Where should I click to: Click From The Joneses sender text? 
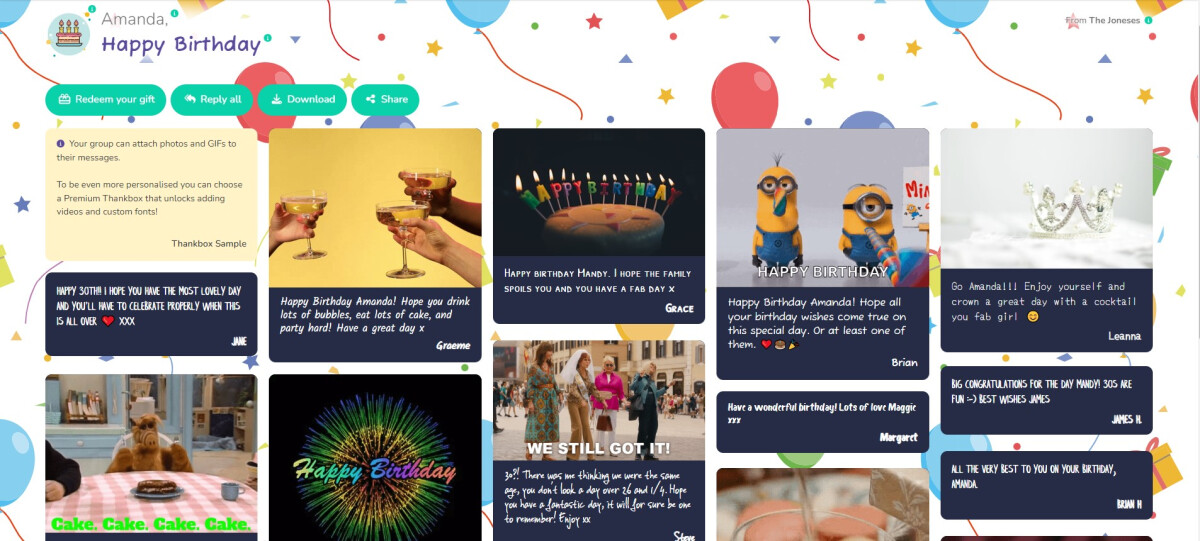point(1103,20)
